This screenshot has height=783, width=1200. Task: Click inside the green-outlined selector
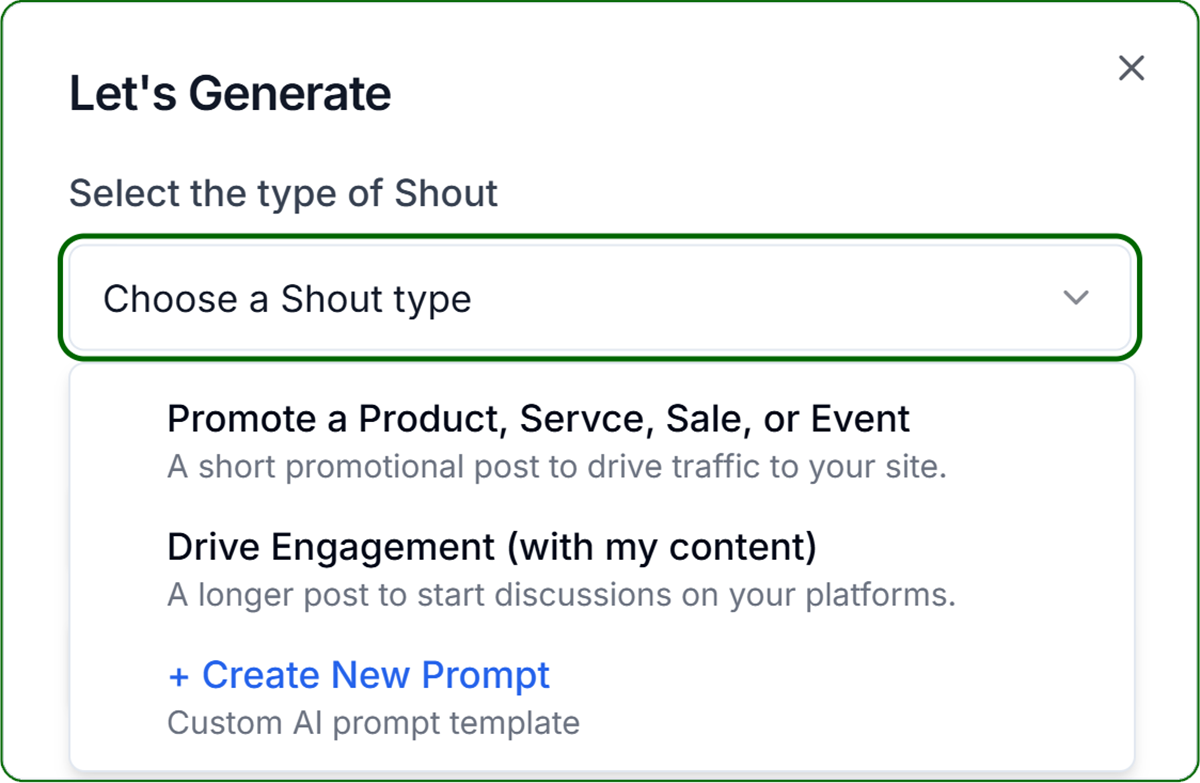(x=600, y=297)
